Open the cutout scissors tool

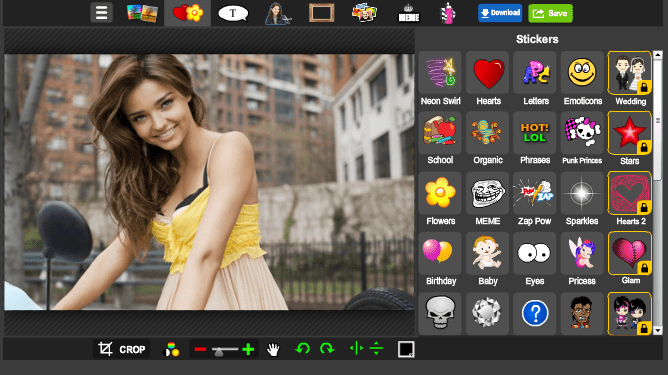277,13
